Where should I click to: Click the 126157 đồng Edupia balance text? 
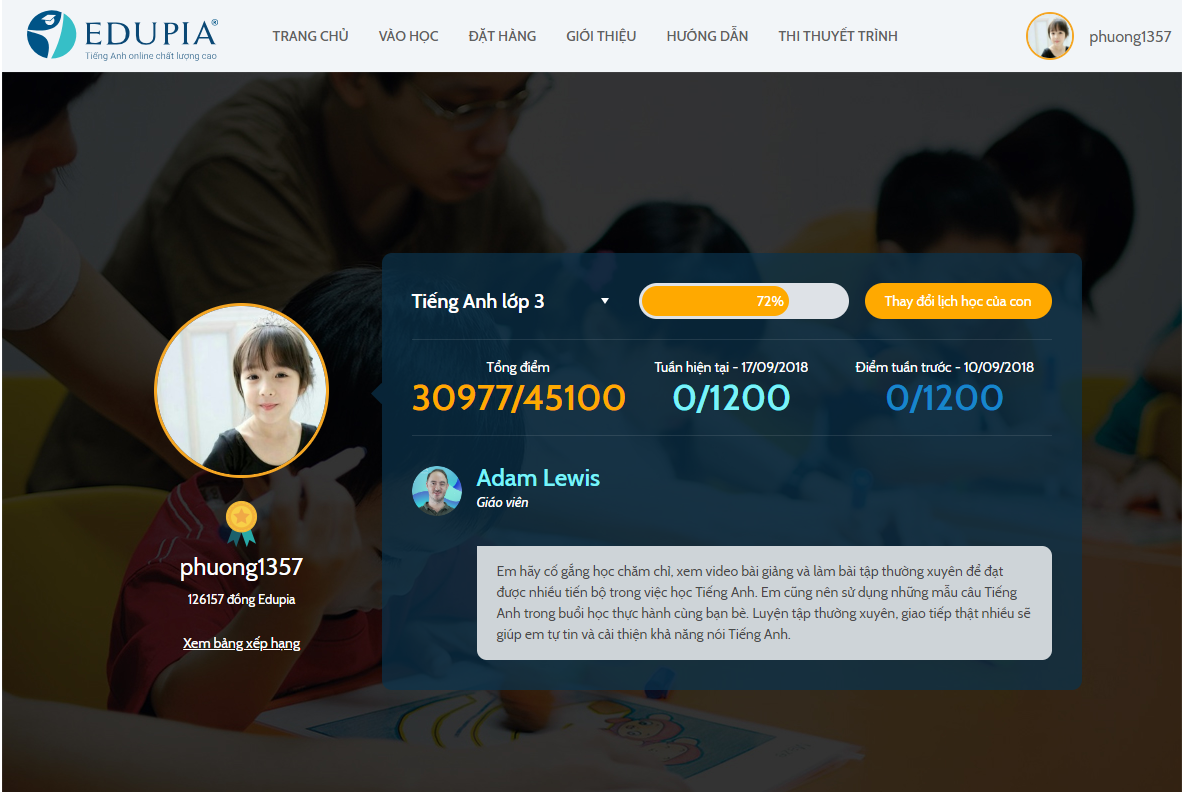(x=241, y=599)
